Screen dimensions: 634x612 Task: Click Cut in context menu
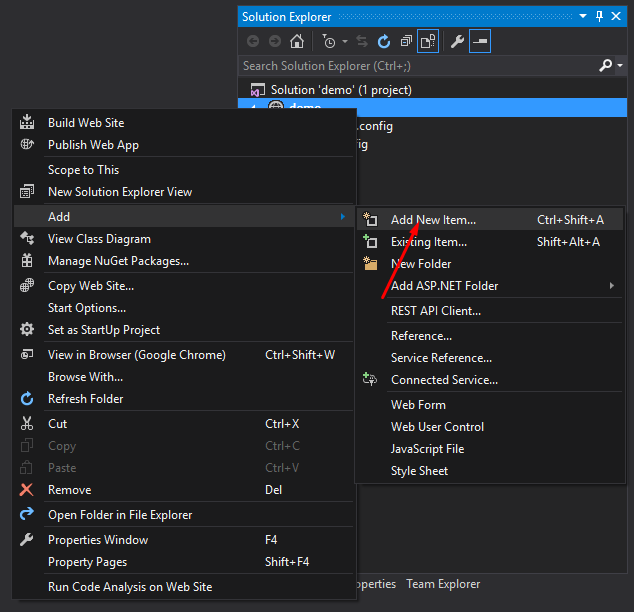pos(184,424)
